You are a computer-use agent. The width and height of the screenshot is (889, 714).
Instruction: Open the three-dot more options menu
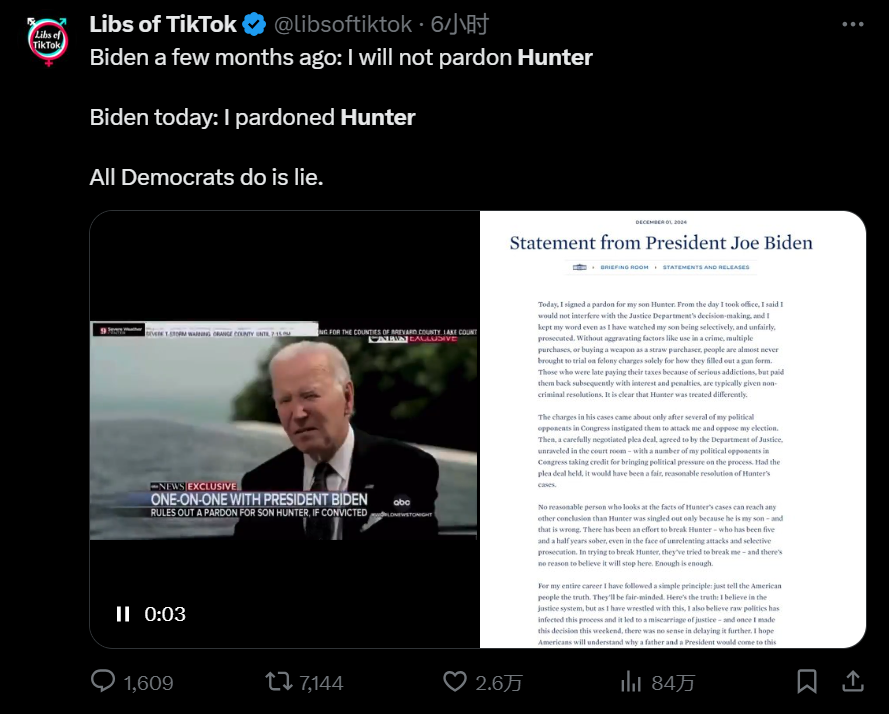853,24
